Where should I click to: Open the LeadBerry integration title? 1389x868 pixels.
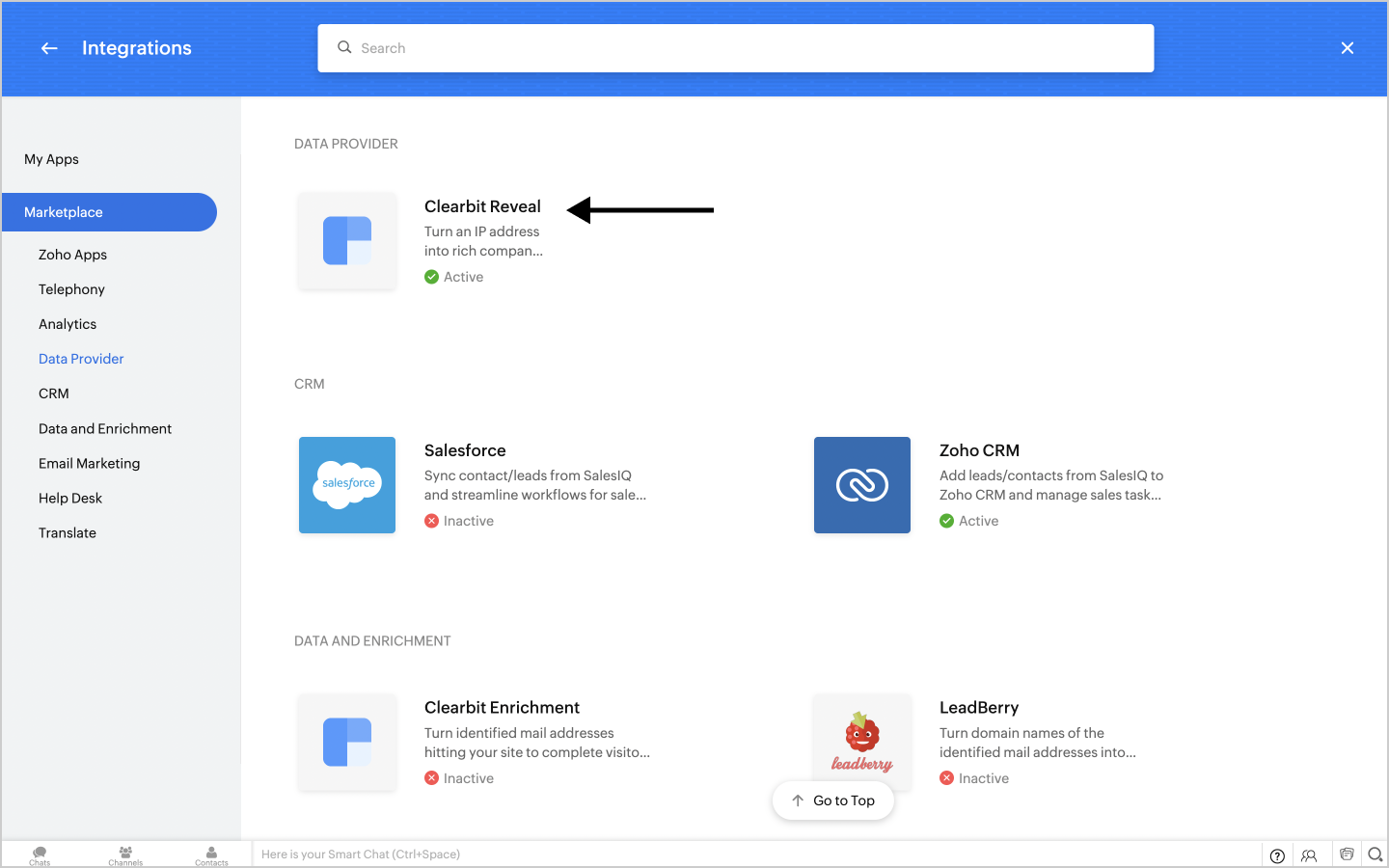[979, 708]
